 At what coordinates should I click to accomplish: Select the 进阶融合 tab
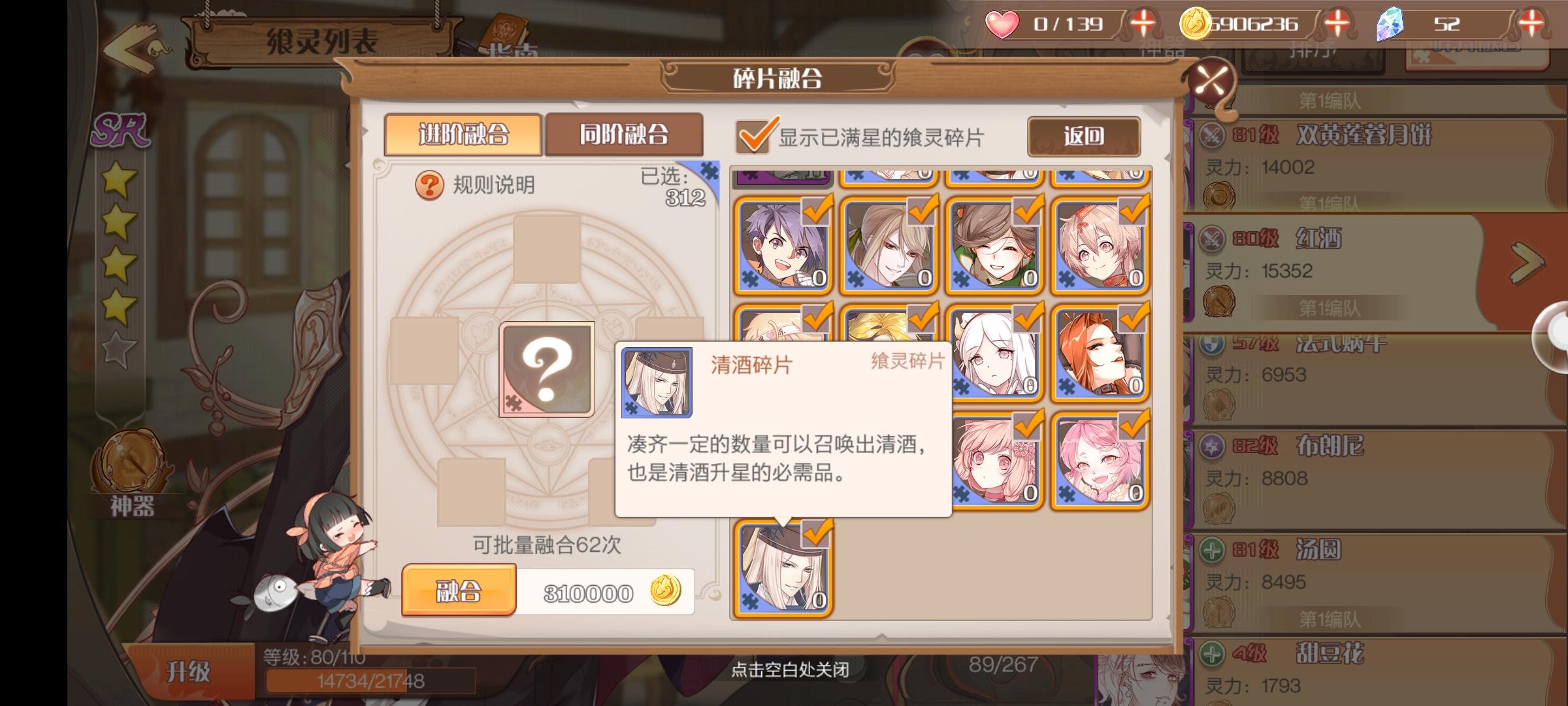[x=463, y=135]
